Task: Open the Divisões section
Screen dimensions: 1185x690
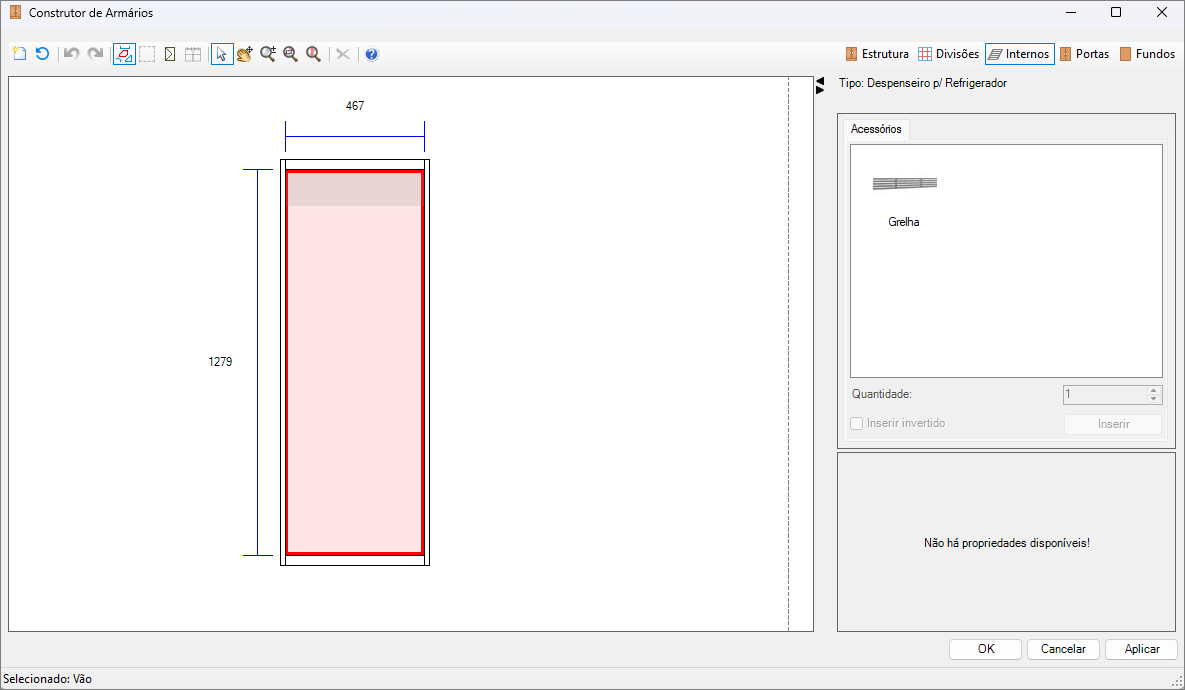Action: pyautogui.click(x=948, y=54)
